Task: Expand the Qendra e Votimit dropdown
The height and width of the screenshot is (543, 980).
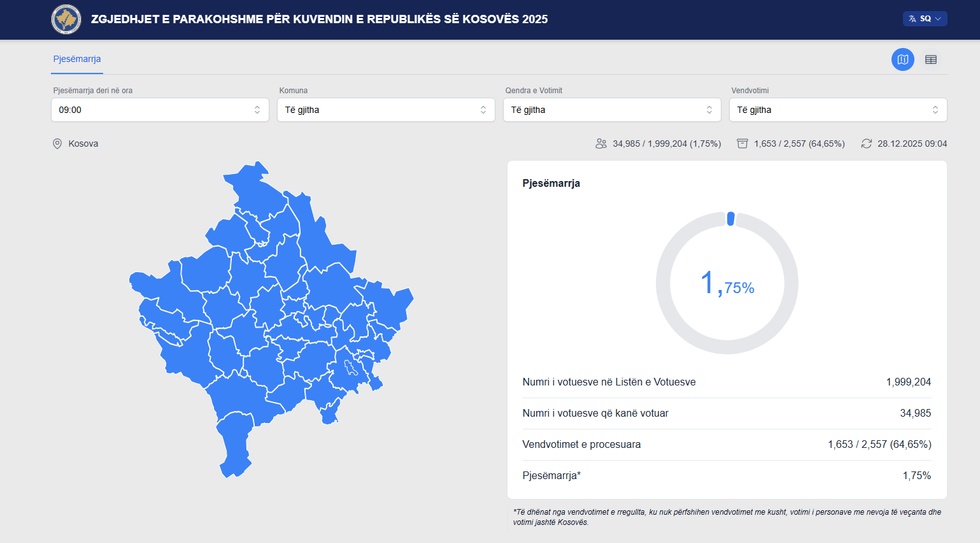Action: point(612,110)
